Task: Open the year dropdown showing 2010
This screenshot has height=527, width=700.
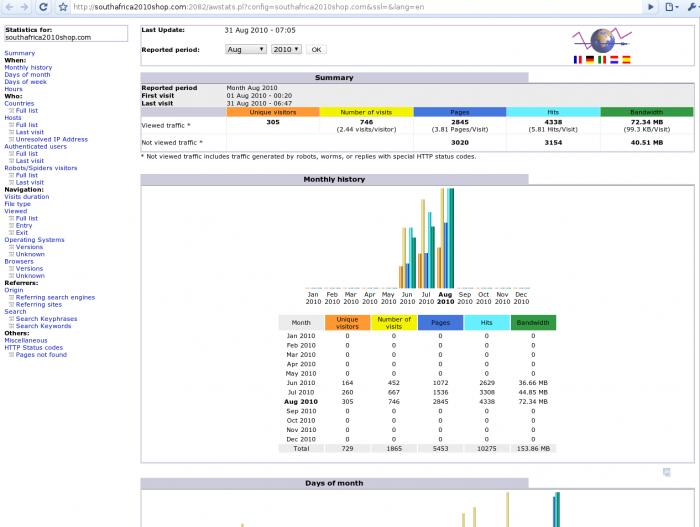Action: pos(285,48)
